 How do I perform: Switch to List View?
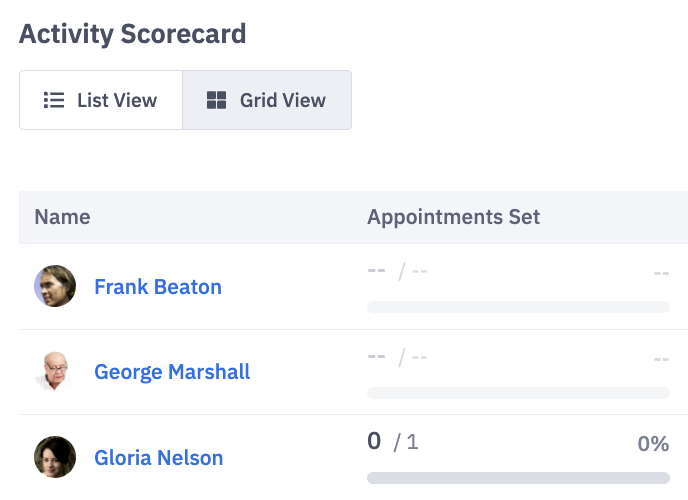pyautogui.click(x=101, y=100)
